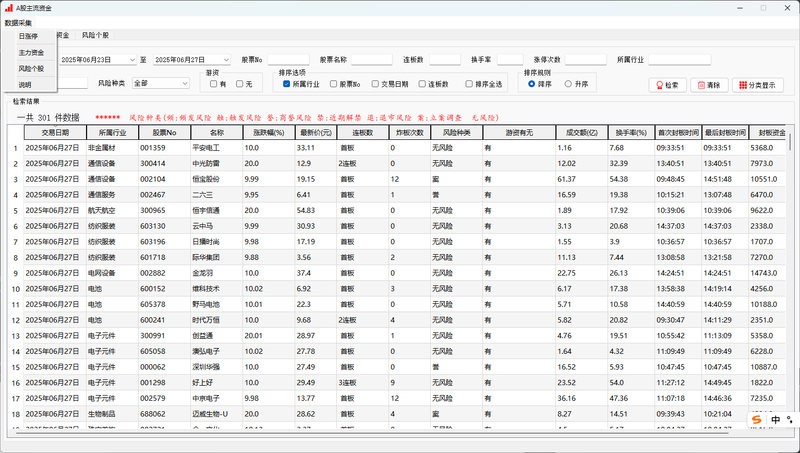
Task: Click the 所属行业 input field
Action: [x=680, y=60]
